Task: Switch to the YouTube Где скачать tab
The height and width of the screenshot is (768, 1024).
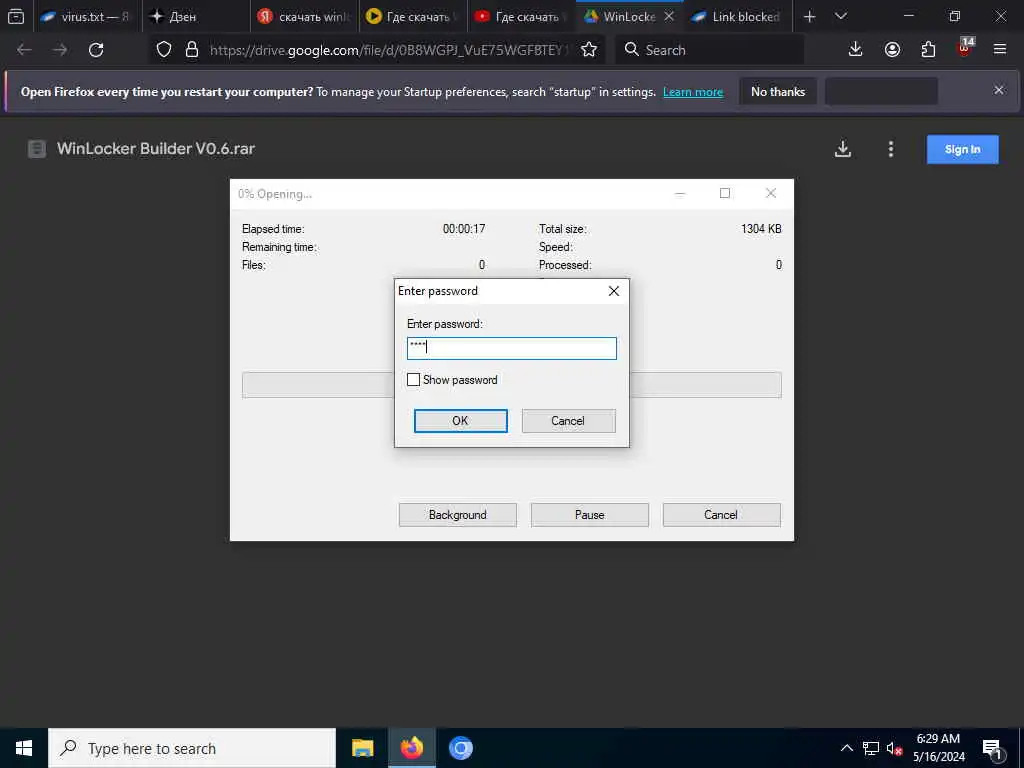Action: (521, 16)
